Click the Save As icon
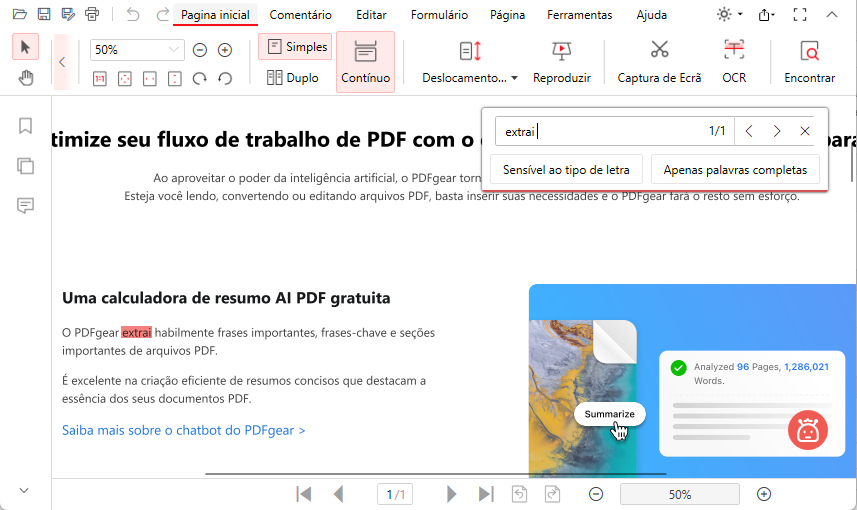The width and height of the screenshot is (857, 510). tap(68, 14)
